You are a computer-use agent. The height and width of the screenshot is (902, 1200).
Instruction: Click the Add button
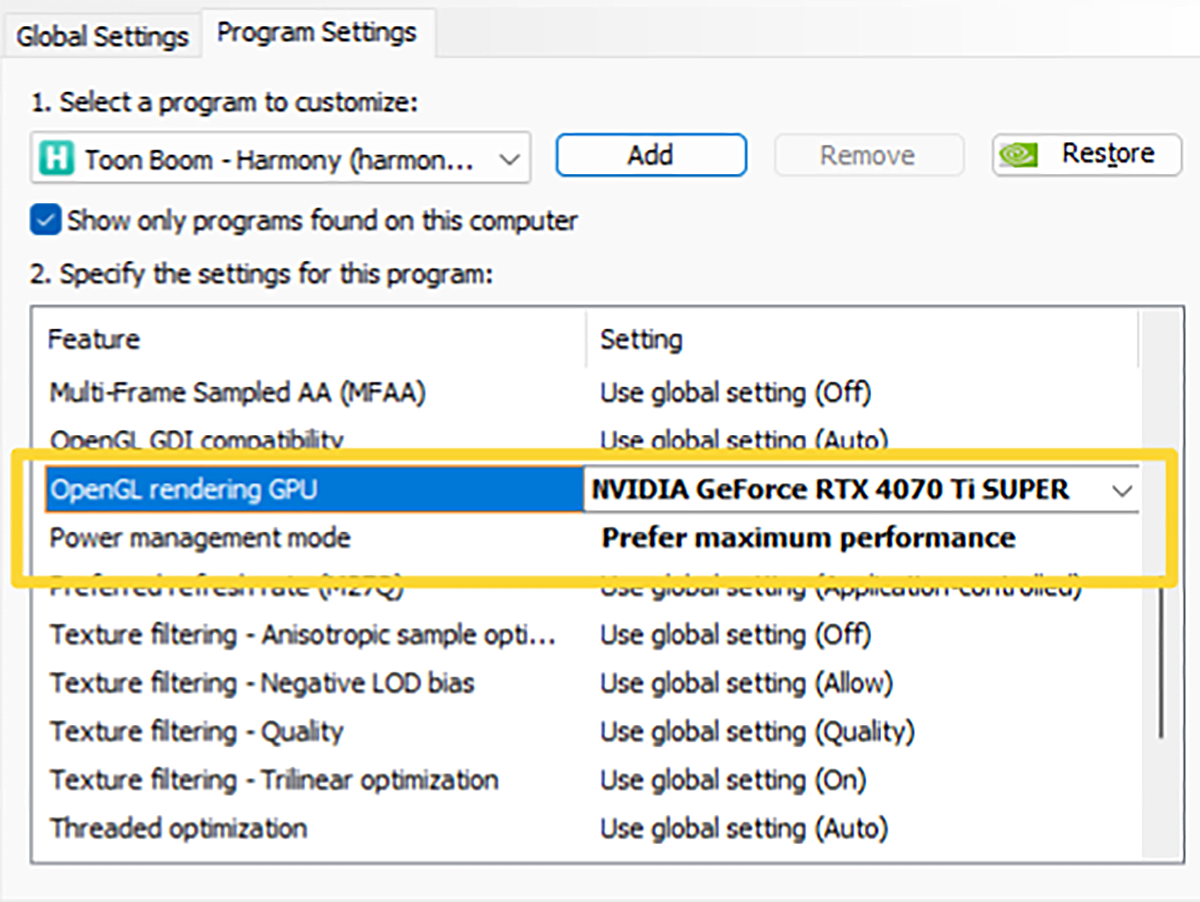click(x=650, y=155)
